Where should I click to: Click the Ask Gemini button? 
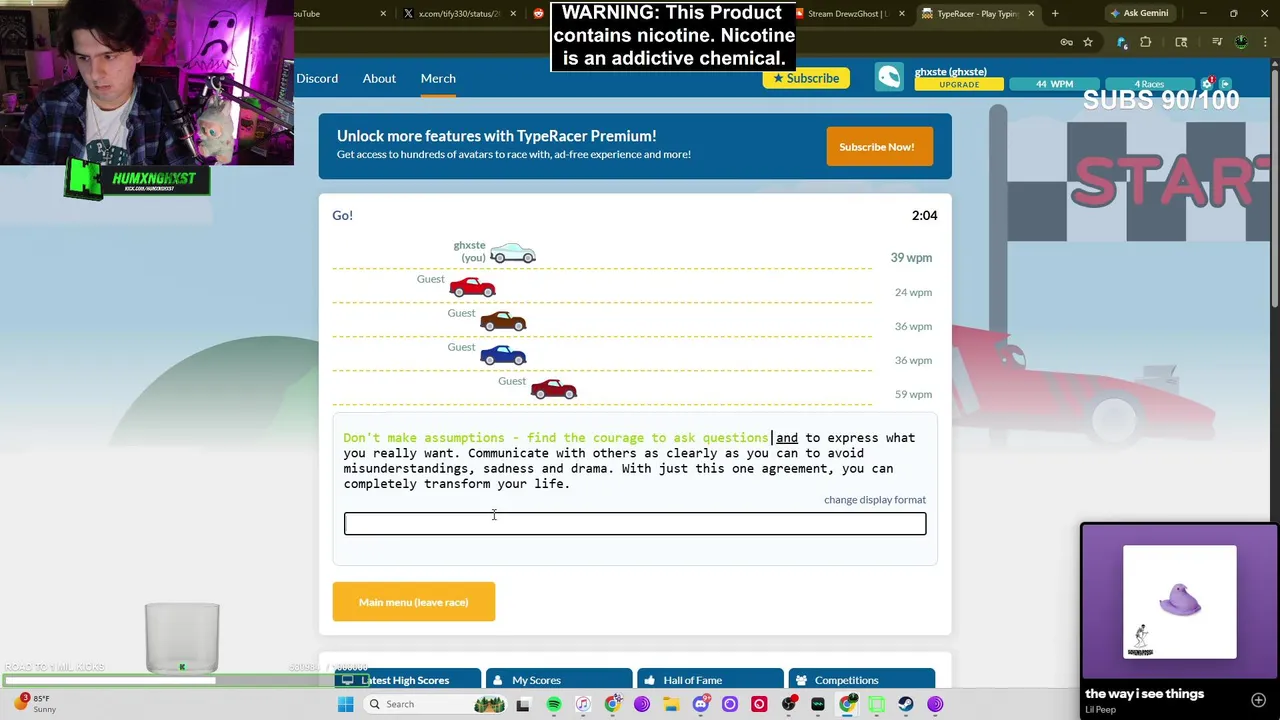[1138, 13]
